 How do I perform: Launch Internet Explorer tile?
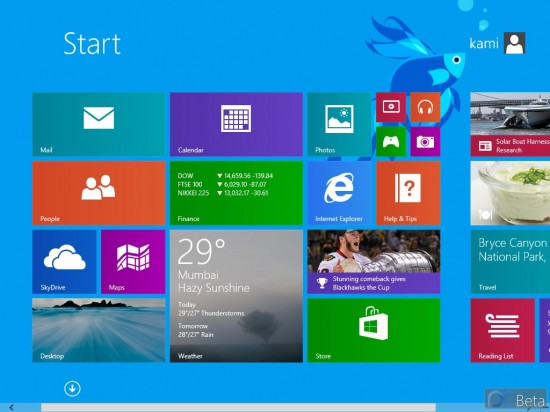[339, 193]
